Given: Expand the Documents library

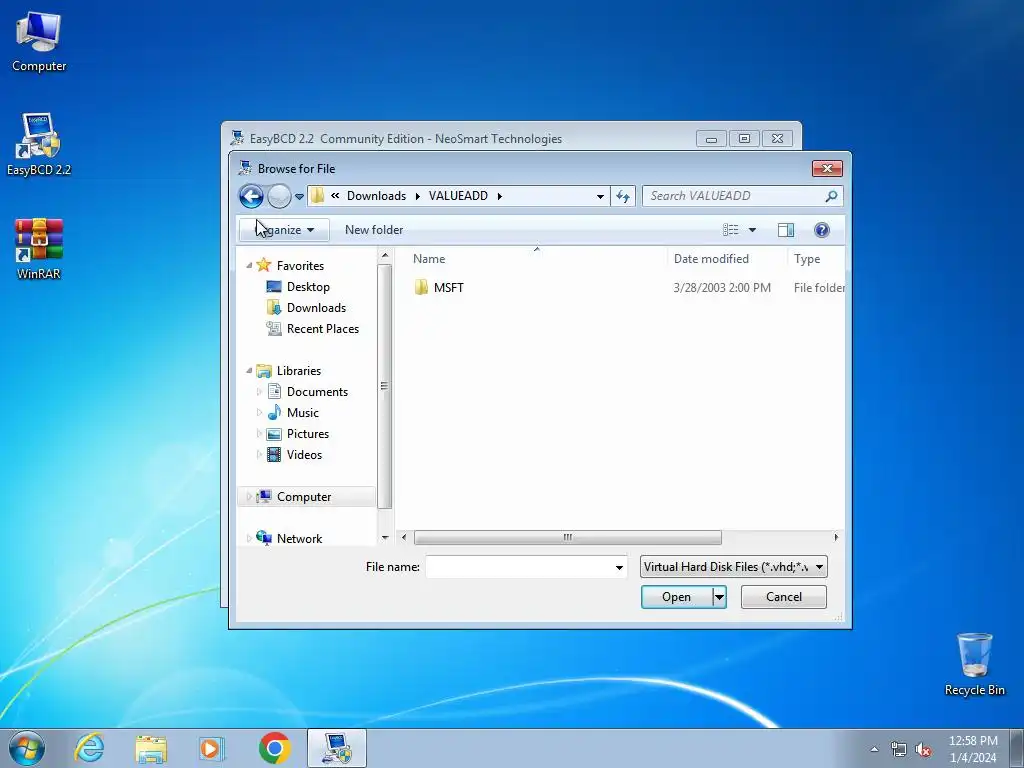Looking at the screenshot, I should coord(259,392).
